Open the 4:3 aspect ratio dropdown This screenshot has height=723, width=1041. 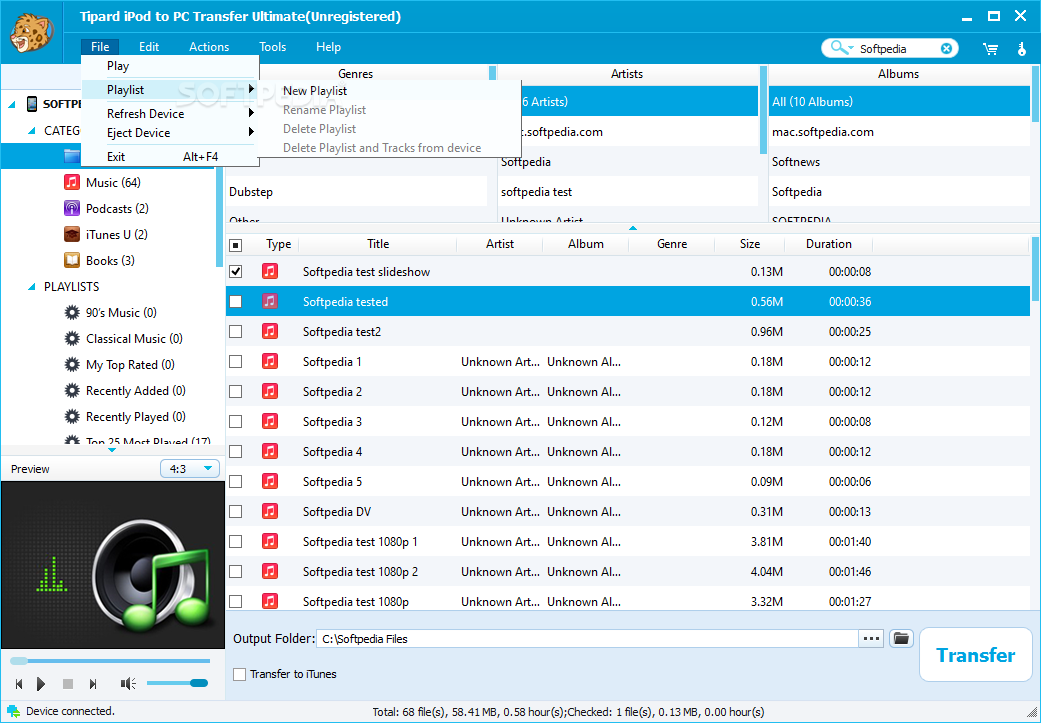[x=190, y=469]
